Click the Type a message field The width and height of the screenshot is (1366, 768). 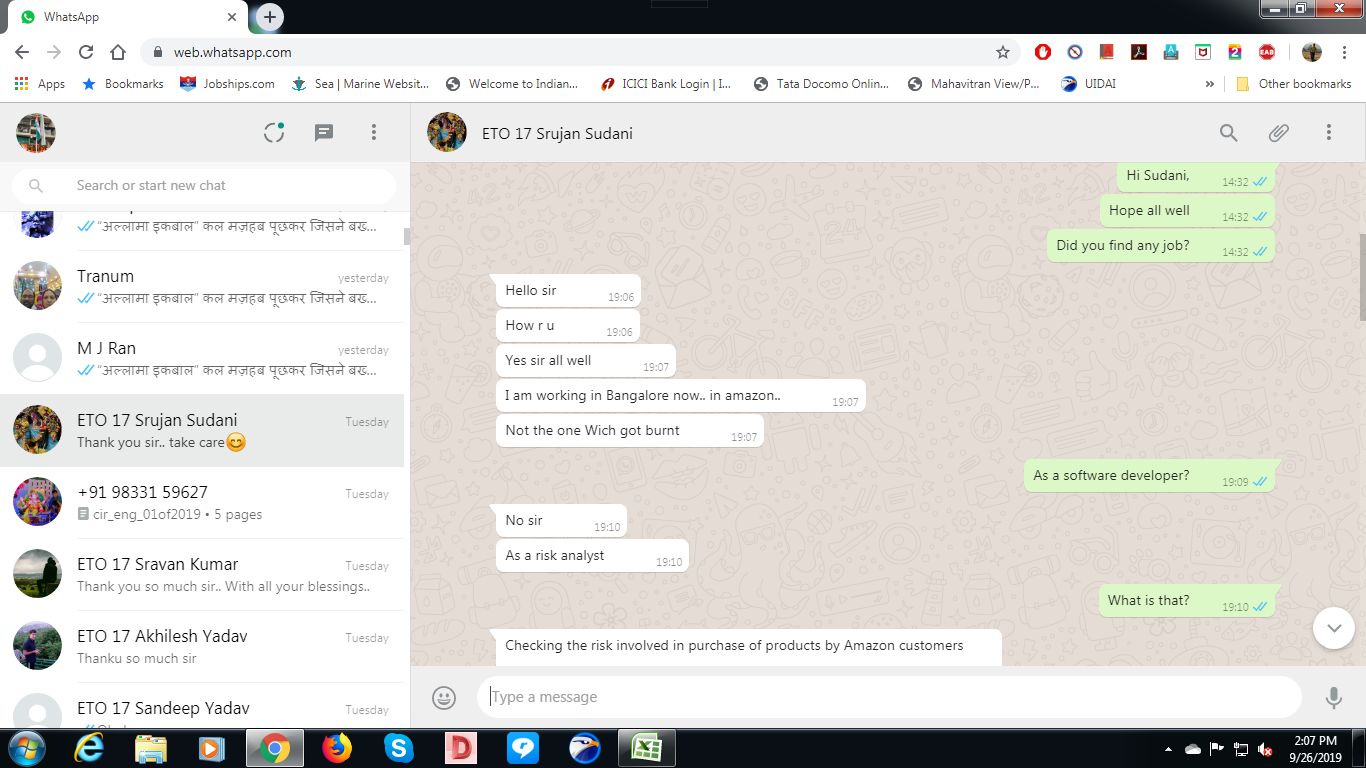pos(889,697)
